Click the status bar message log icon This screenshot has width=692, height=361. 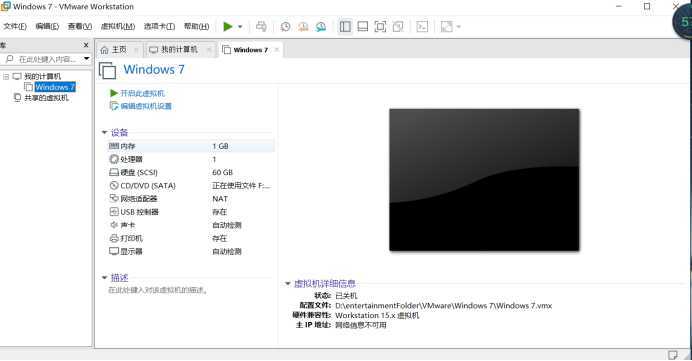tap(673, 355)
